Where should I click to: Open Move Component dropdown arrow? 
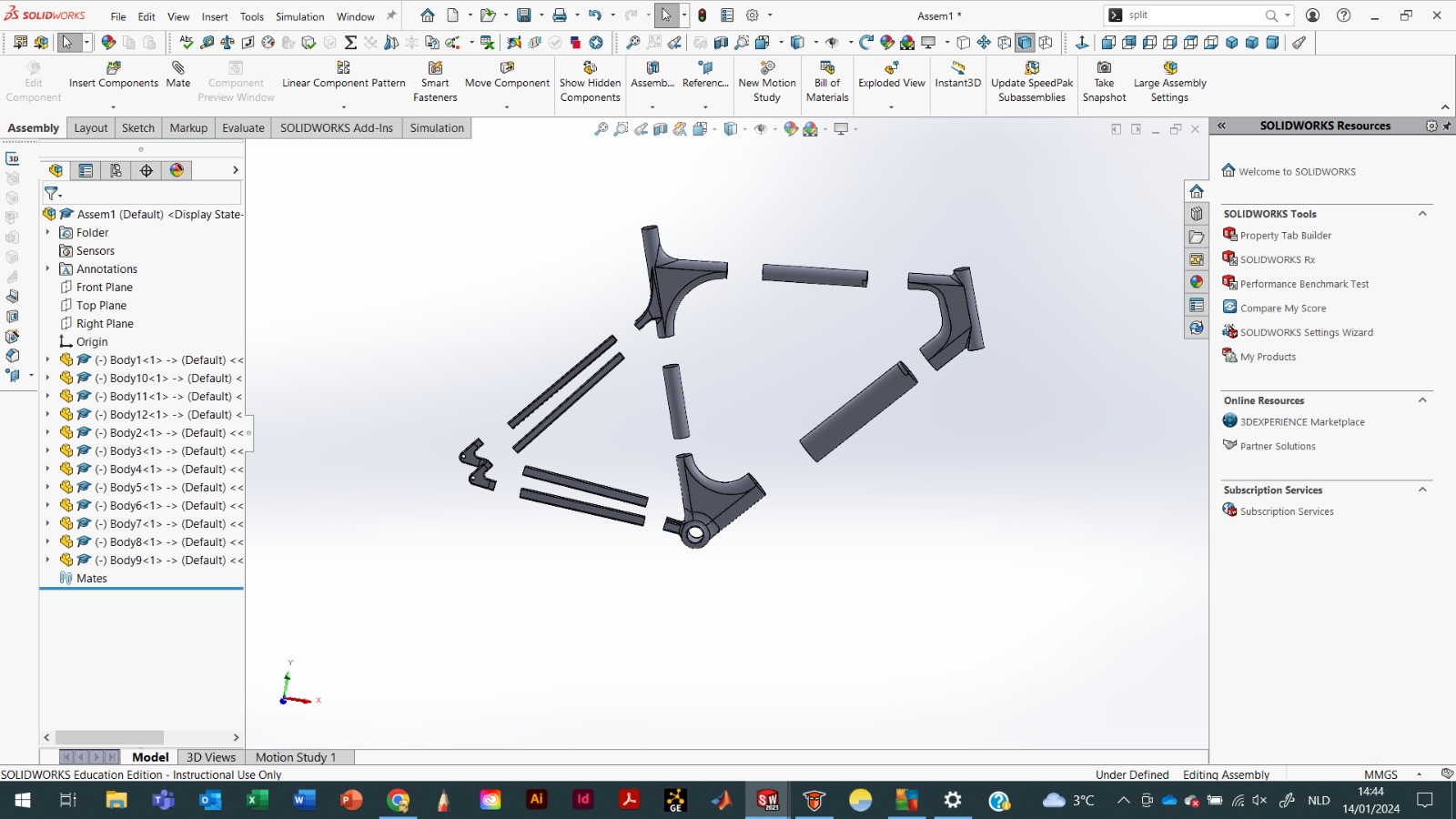(507, 107)
